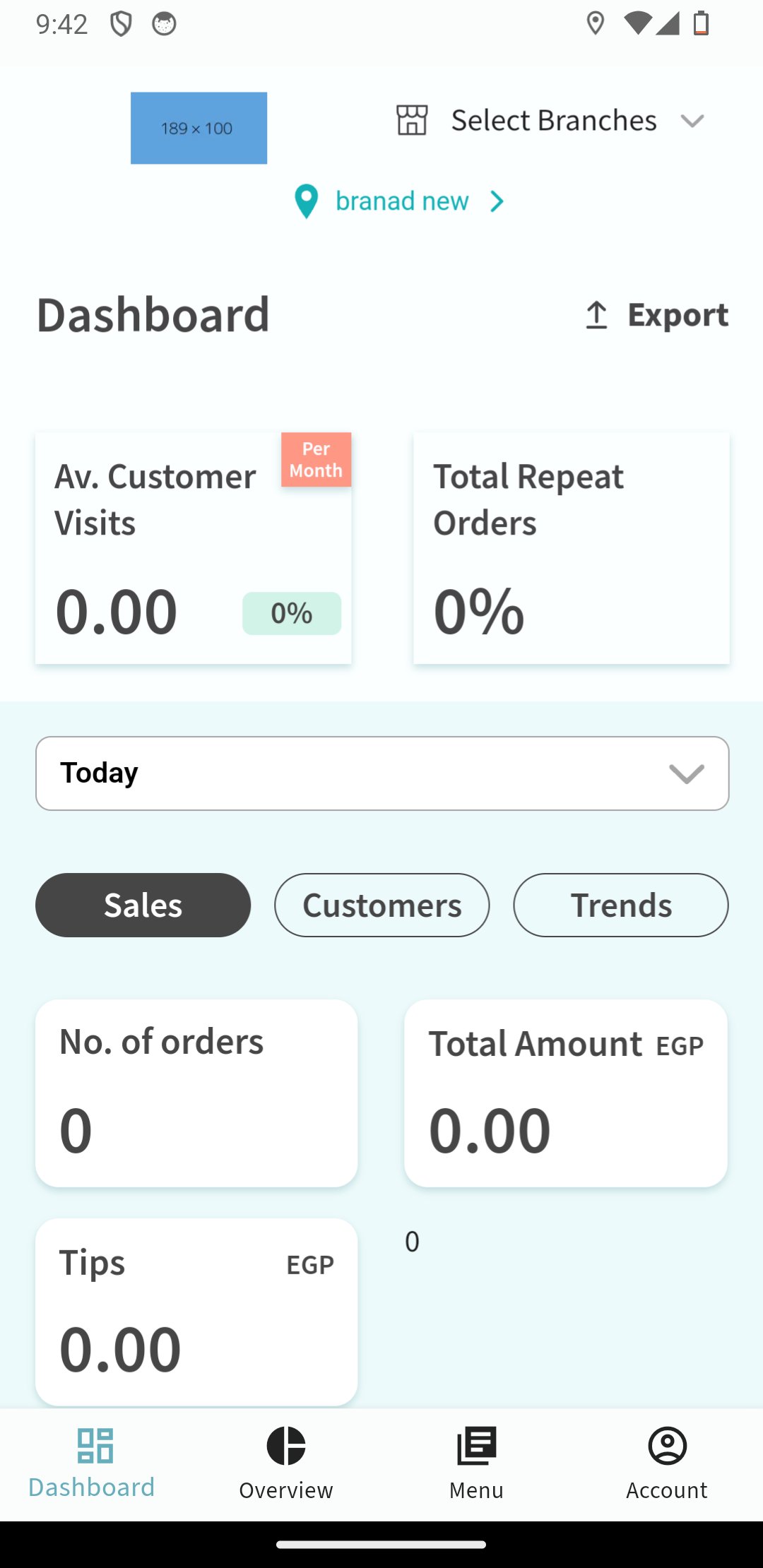Click the Export label

(x=678, y=315)
